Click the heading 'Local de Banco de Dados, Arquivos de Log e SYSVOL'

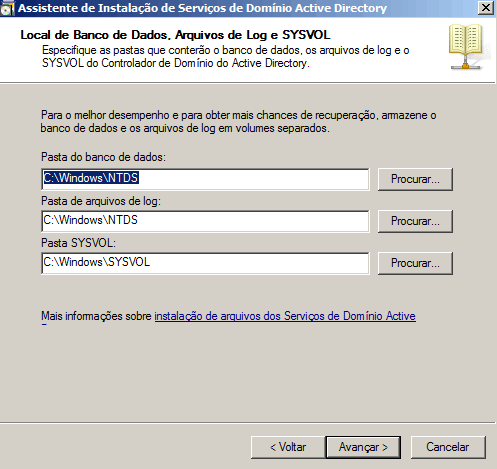pos(175,35)
